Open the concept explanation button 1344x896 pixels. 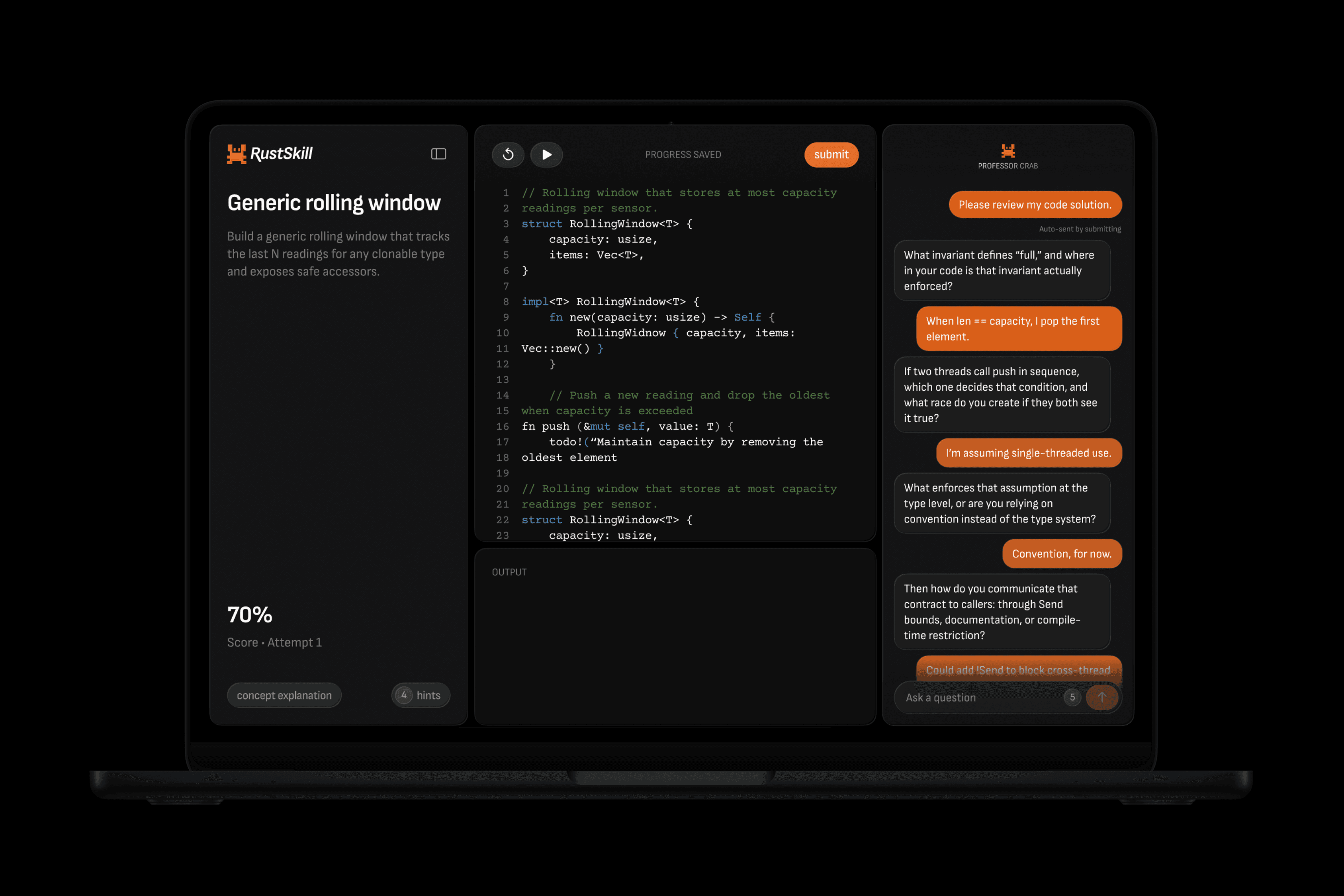pos(284,695)
